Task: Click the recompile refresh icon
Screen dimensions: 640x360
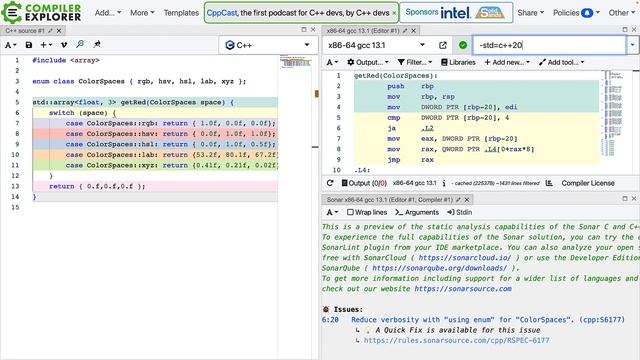Action: coord(330,183)
